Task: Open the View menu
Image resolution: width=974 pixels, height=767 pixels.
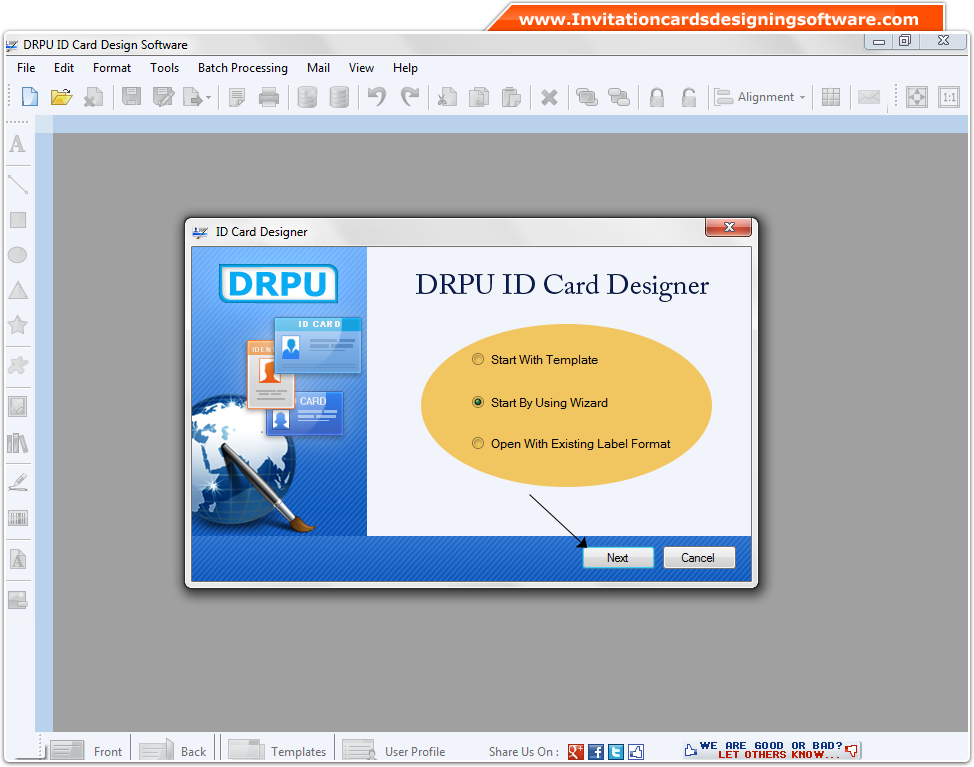Action: pos(361,68)
